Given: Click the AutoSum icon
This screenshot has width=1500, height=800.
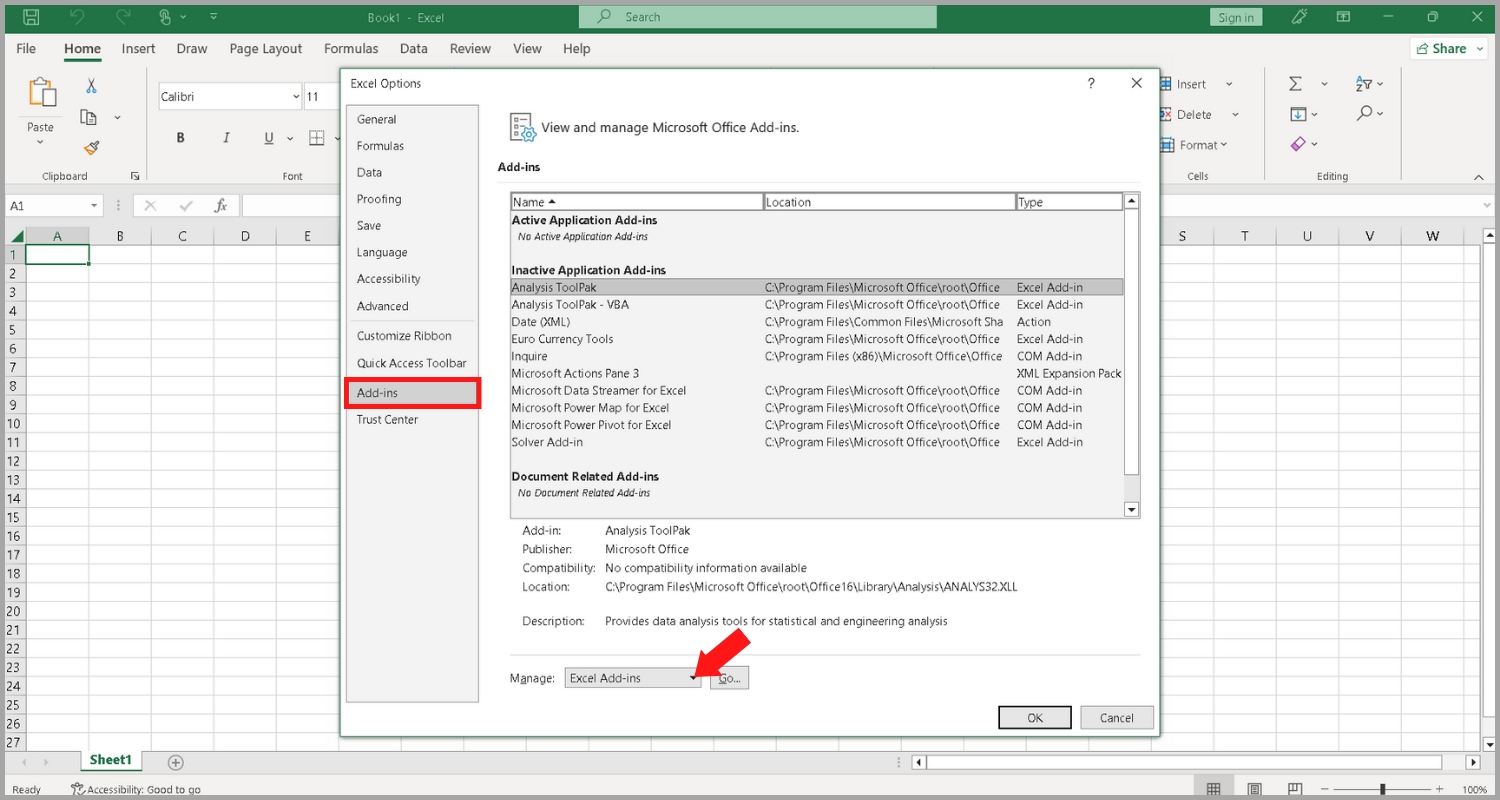Looking at the screenshot, I should click(x=1296, y=83).
